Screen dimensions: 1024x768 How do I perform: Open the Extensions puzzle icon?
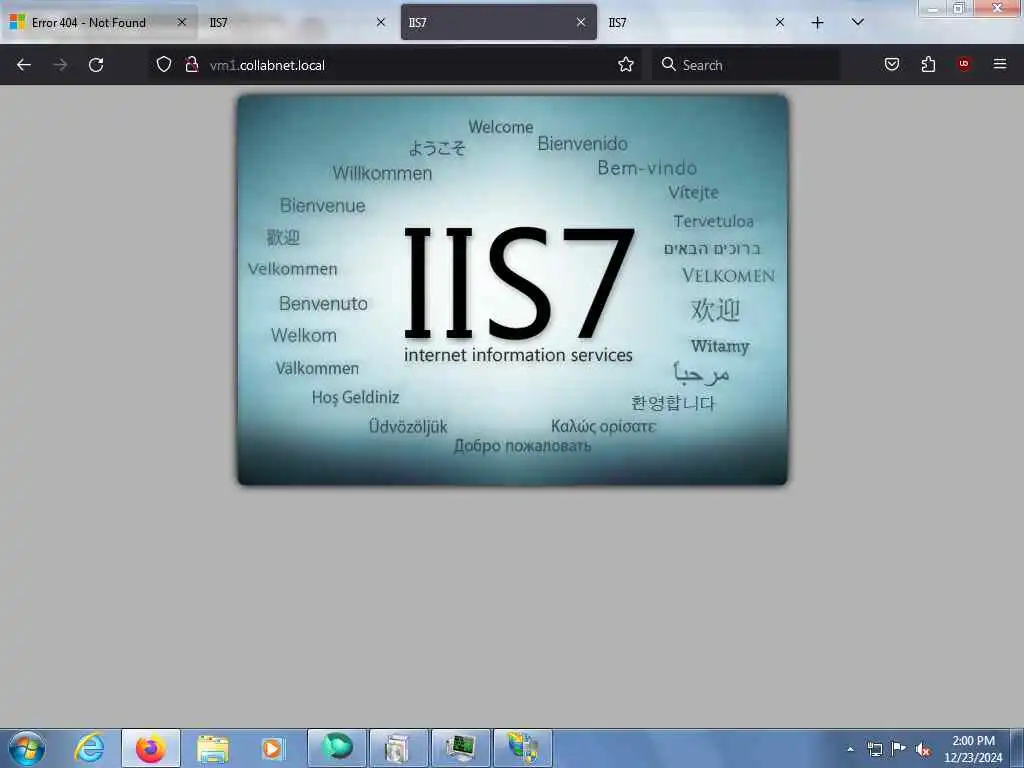928,64
